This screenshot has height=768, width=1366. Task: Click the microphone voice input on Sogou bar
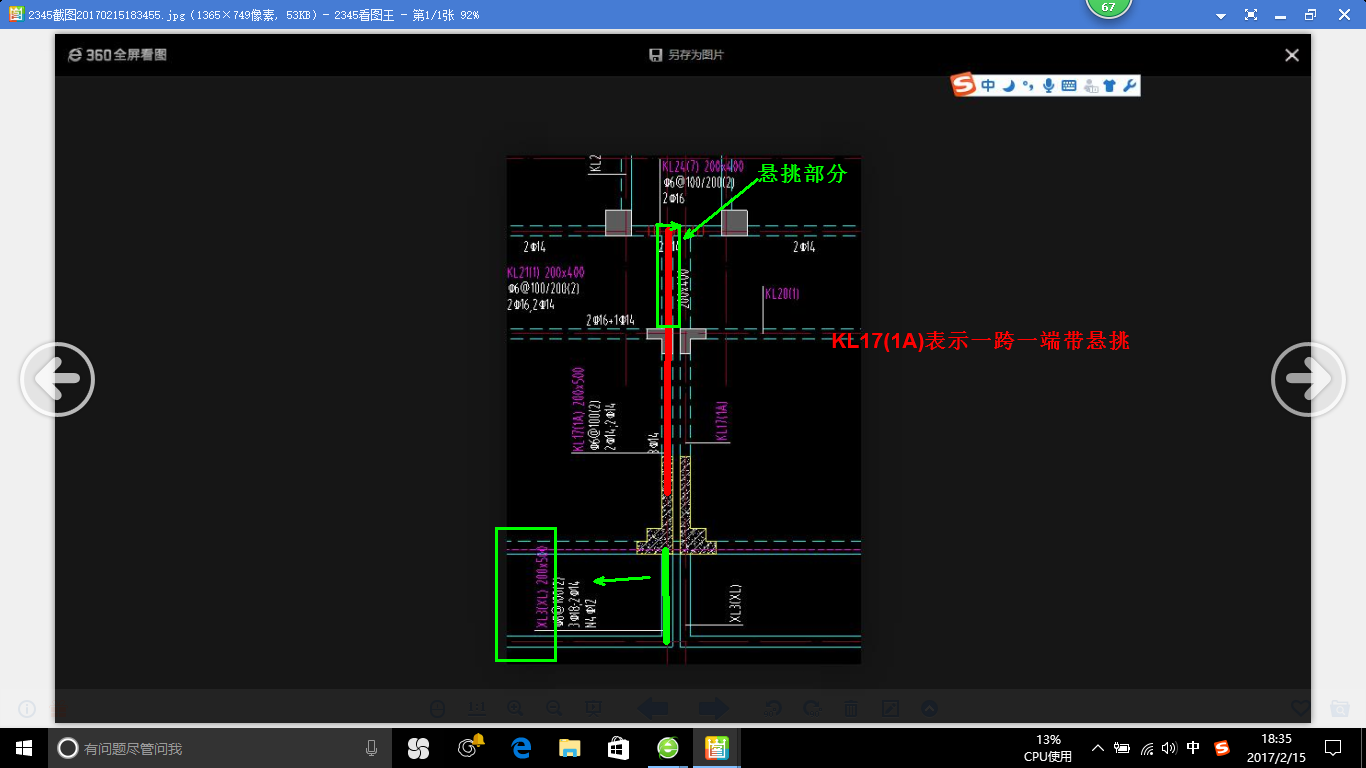point(1048,86)
